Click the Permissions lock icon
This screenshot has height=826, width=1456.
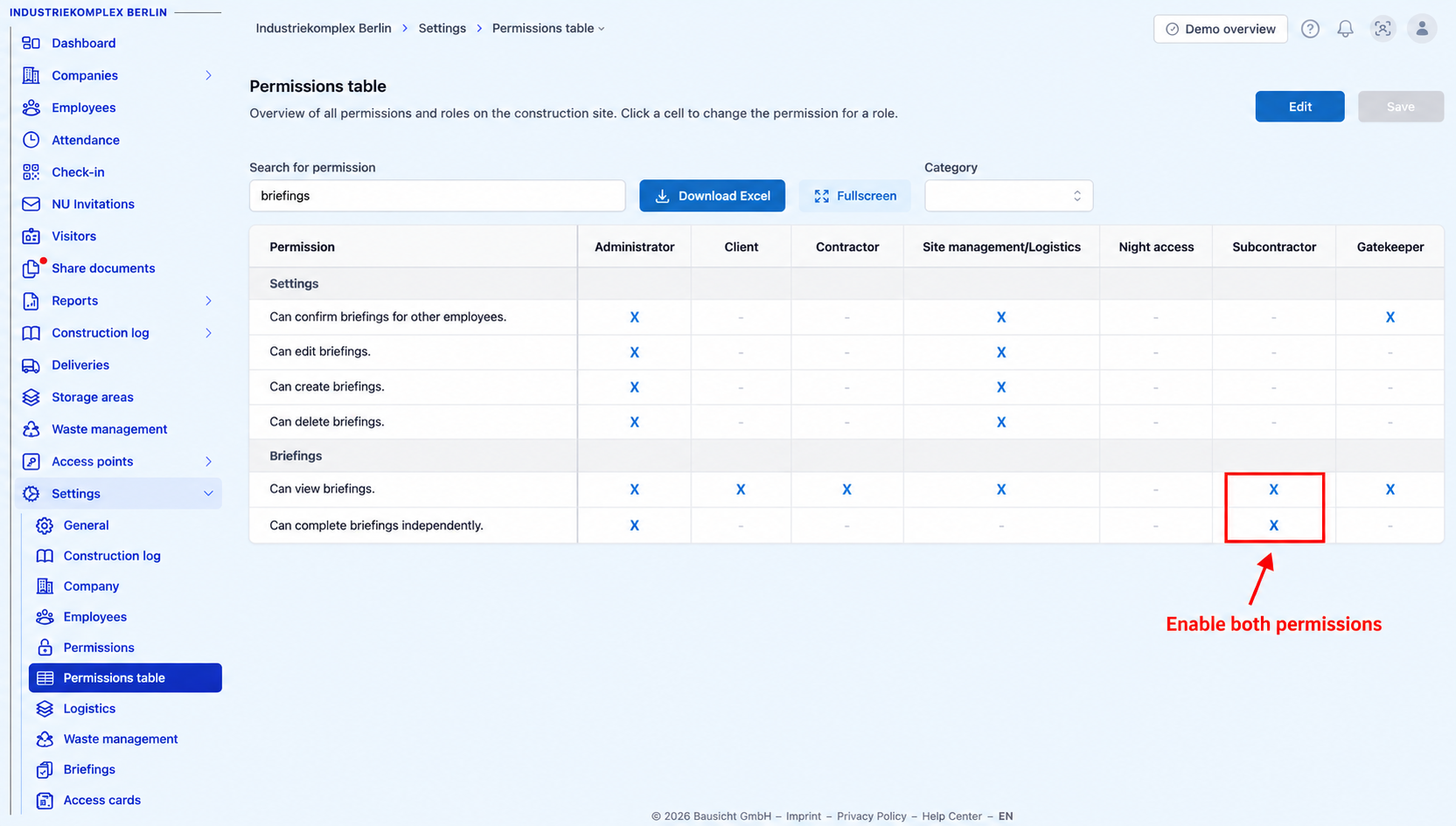pos(45,648)
